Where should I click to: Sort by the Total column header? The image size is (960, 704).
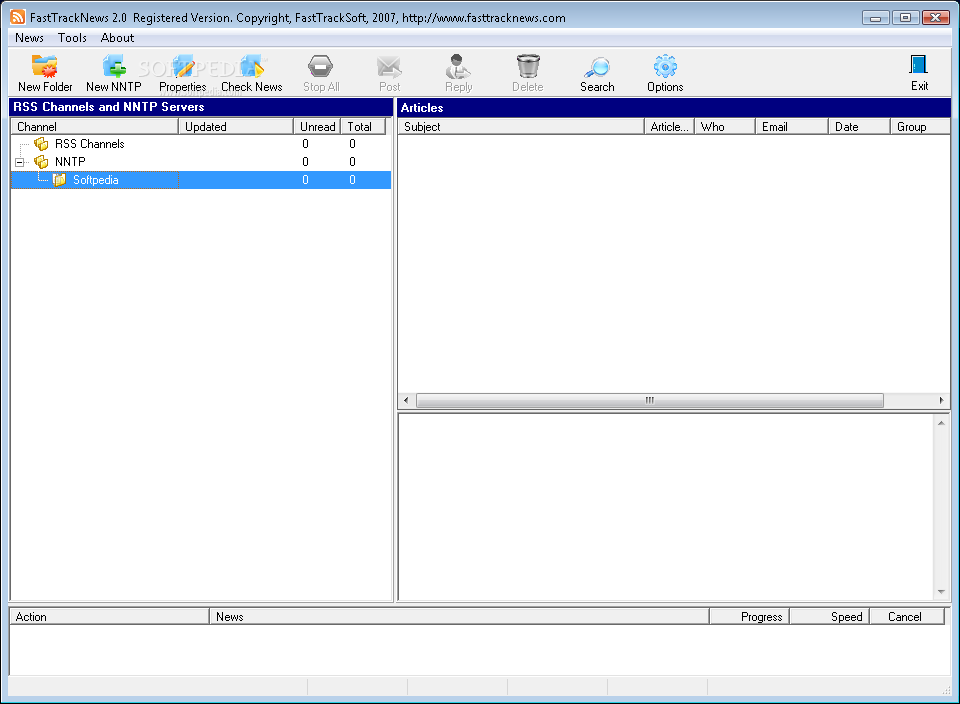[x=363, y=127]
